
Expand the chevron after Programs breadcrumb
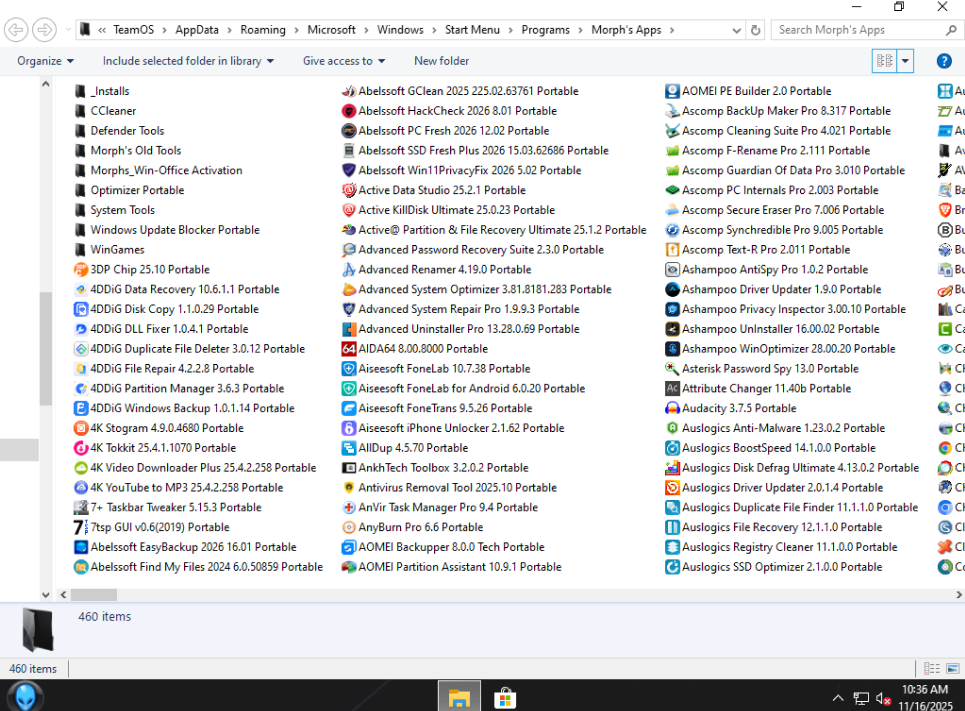[580, 30]
